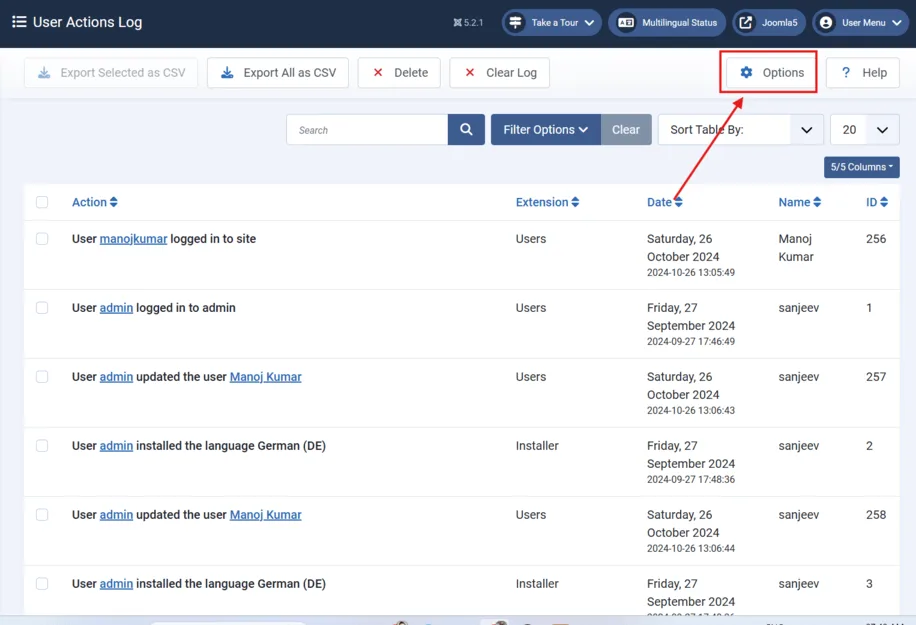The height and width of the screenshot is (625, 916).
Task: Sort table by Name column
Action: coord(800,202)
